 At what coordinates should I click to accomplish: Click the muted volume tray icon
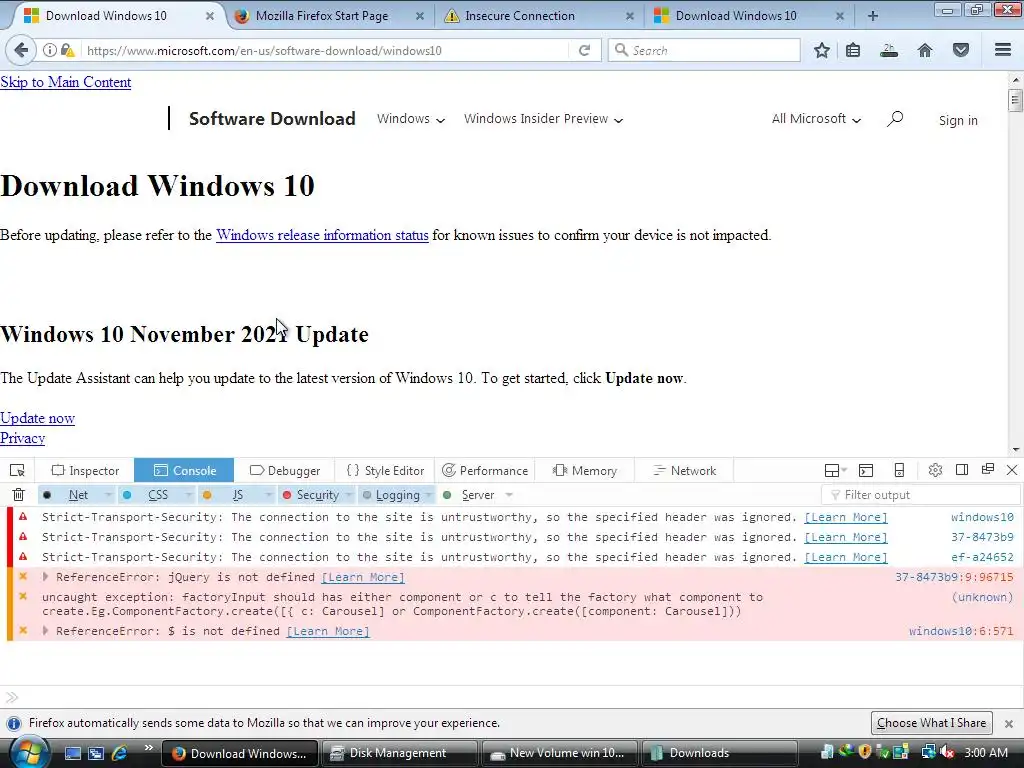[946, 752]
